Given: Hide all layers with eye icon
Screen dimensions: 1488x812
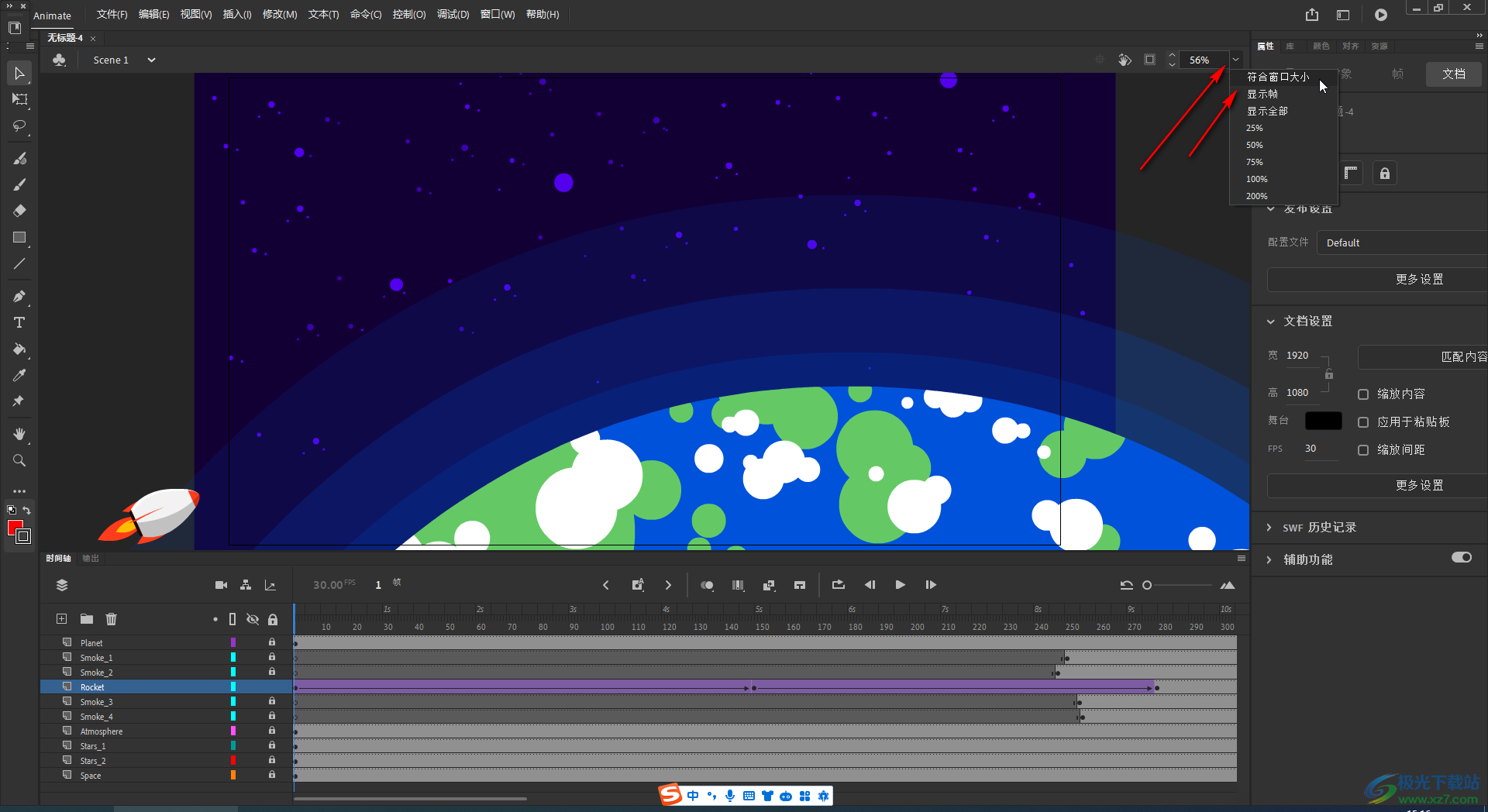Looking at the screenshot, I should click(253, 619).
